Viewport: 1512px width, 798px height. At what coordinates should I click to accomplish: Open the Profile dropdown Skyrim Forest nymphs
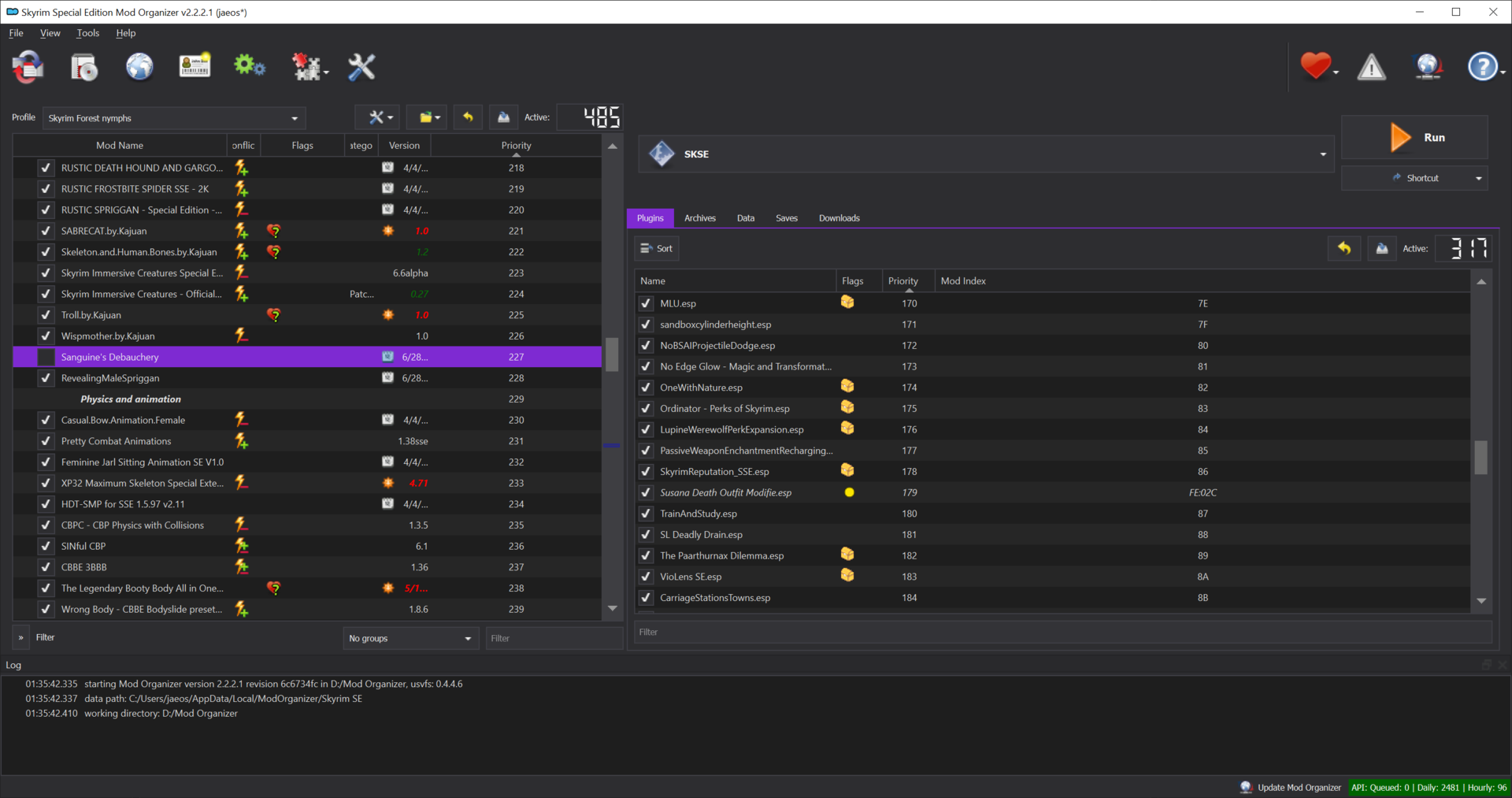tap(174, 118)
